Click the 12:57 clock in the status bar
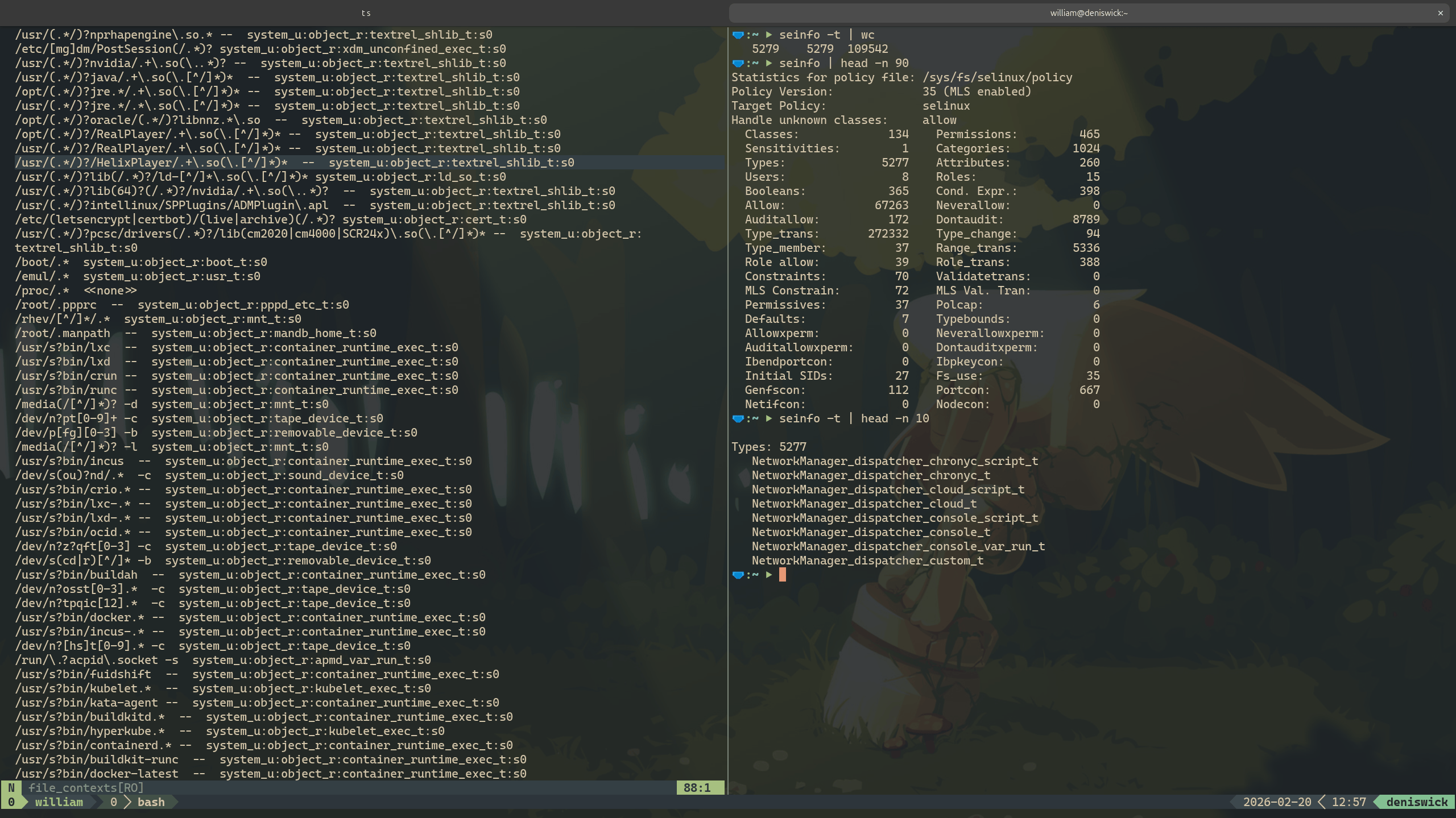This screenshot has height=818, width=1456. click(x=1349, y=802)
